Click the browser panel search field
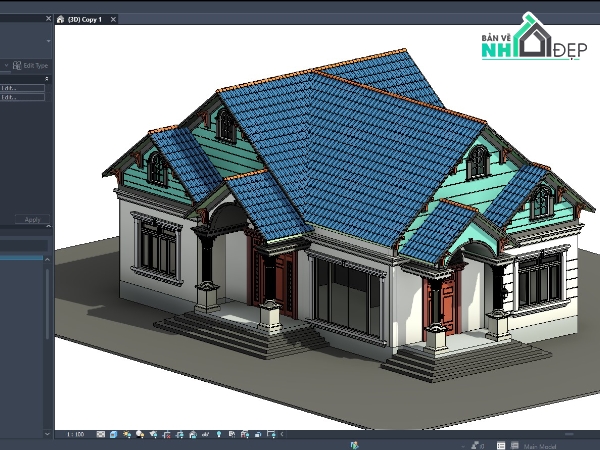This screenshot has height=450, width=600. pyautogui.click(x=24, y=245)
